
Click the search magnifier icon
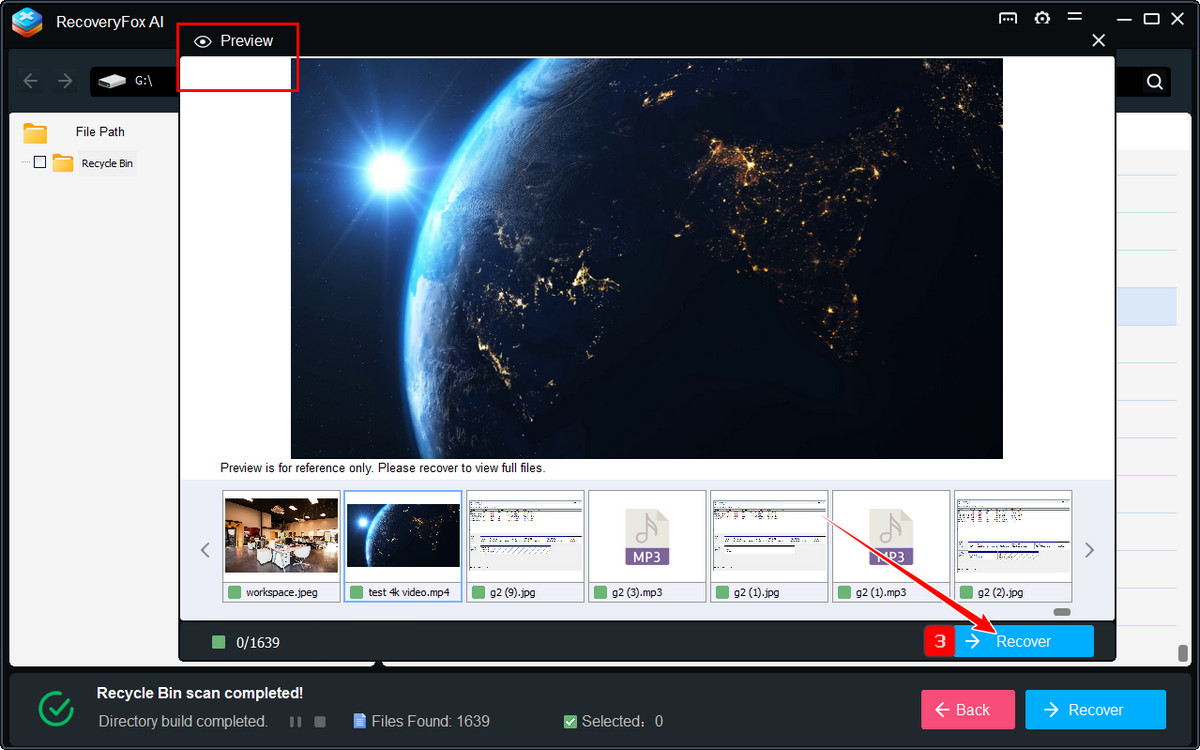tap(1155, 81)
